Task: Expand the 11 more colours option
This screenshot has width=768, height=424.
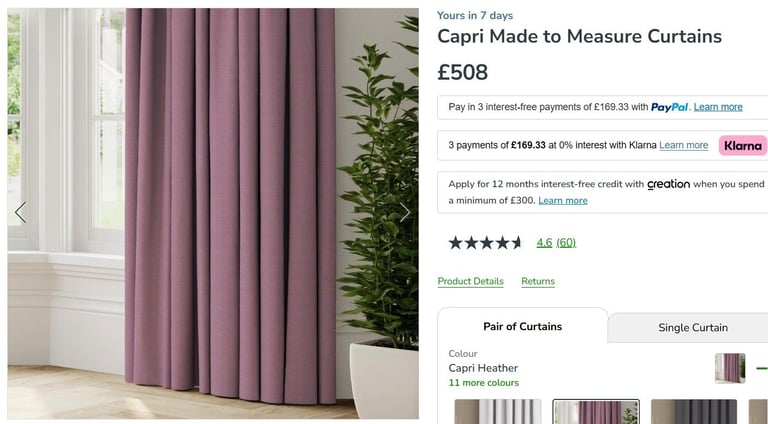Action: pos(484,383)
